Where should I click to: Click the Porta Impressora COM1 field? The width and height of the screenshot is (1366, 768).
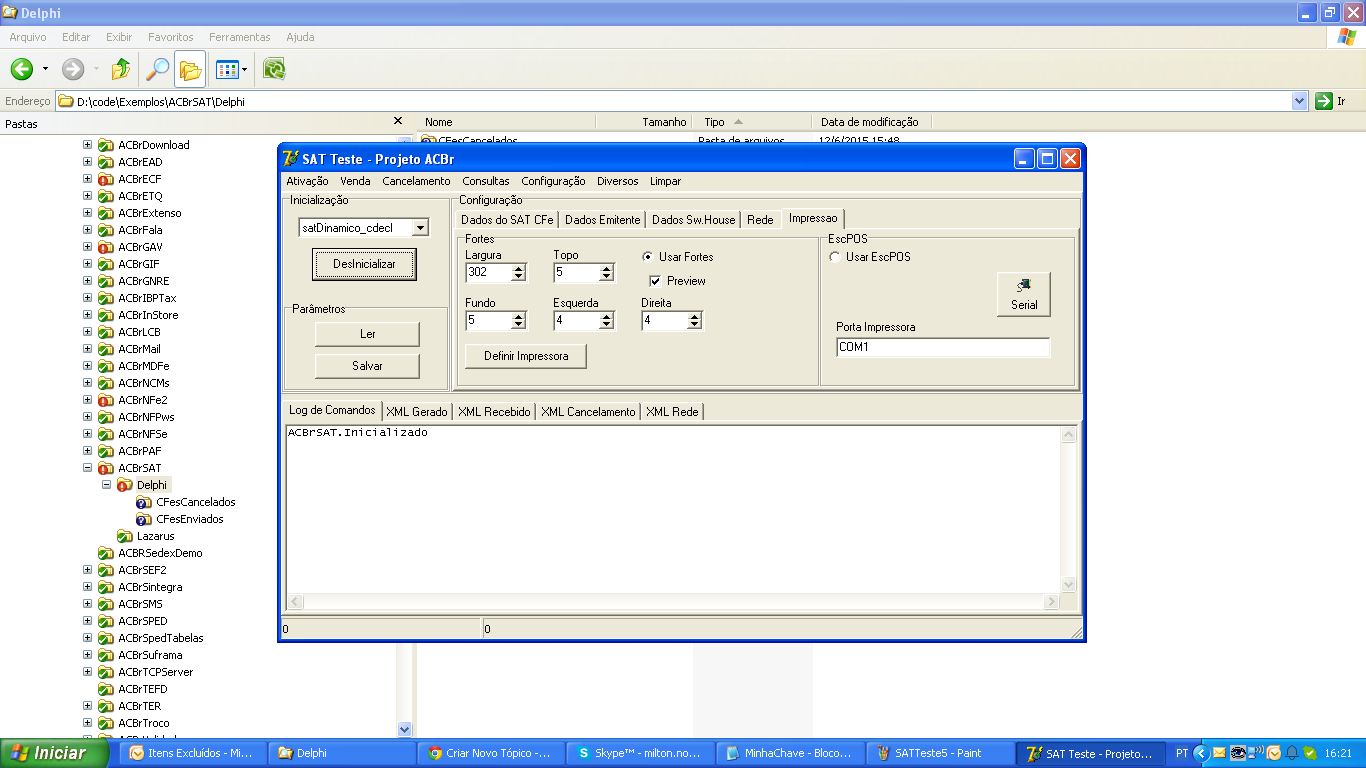pyautogui.click(x=943, y=347)
